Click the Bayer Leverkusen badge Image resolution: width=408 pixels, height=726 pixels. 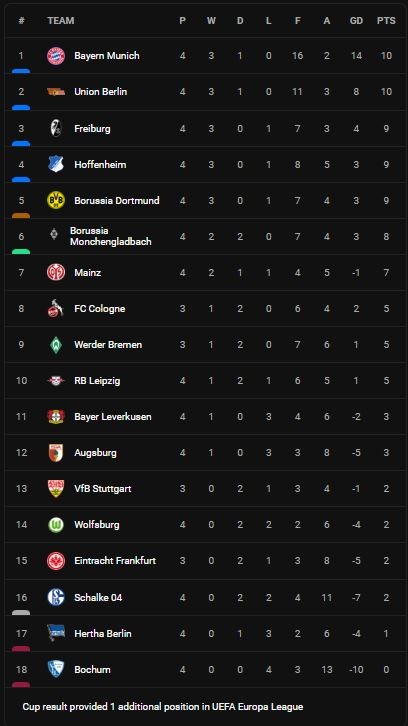click(x=56, y=417)
